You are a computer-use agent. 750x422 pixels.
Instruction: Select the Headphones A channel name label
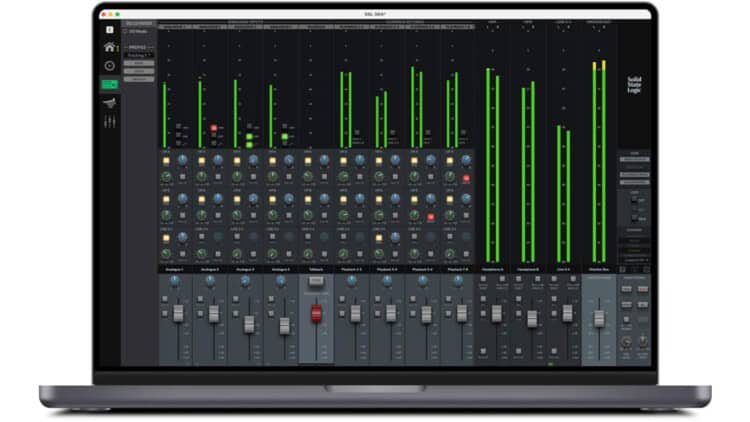(x=492, y=270)
